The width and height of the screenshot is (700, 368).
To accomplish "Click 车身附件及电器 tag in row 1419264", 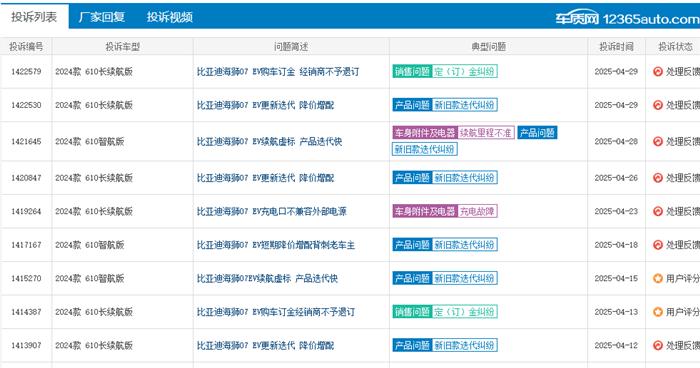I will point(425,211).
